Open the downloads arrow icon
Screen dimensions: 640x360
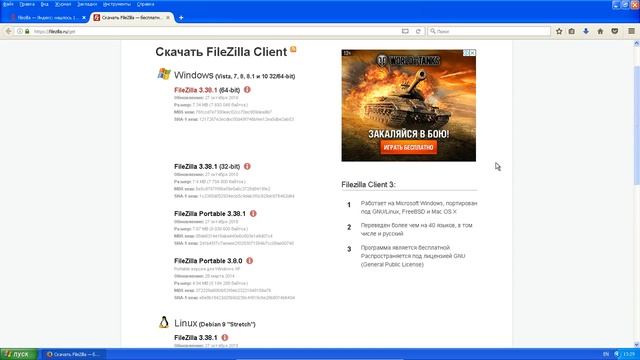click(586, 31)
